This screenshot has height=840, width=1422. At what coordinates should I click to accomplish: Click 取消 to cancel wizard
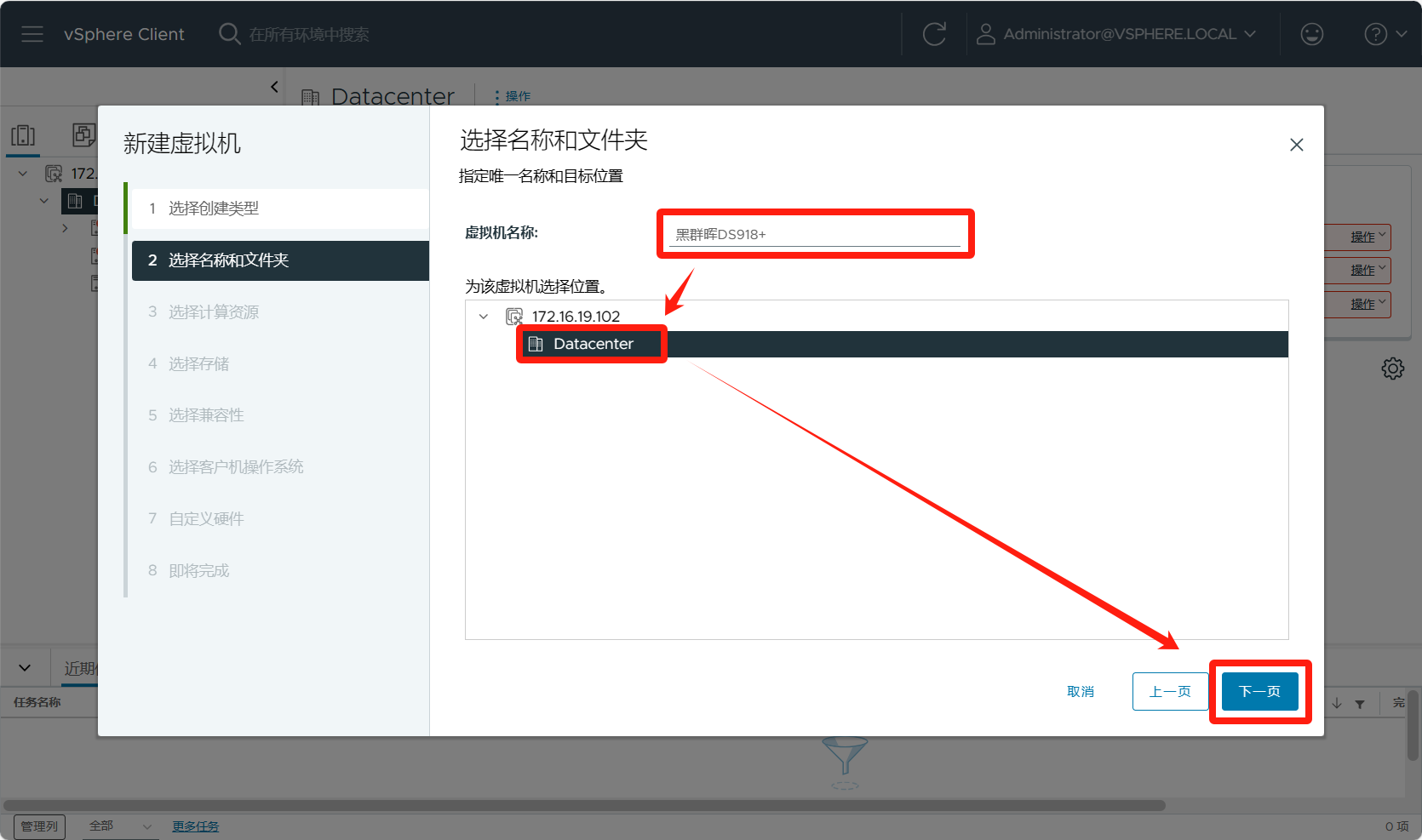tap(1080, 691)
